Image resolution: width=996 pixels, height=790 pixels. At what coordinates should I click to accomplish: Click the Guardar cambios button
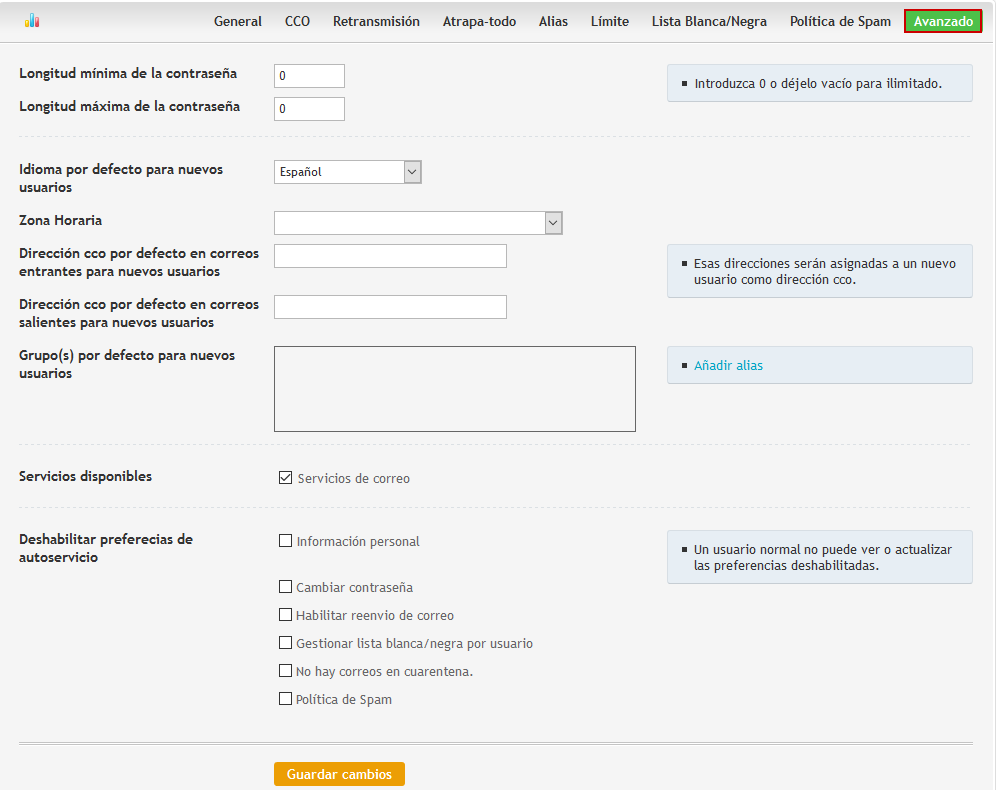(x=339, y=774)
